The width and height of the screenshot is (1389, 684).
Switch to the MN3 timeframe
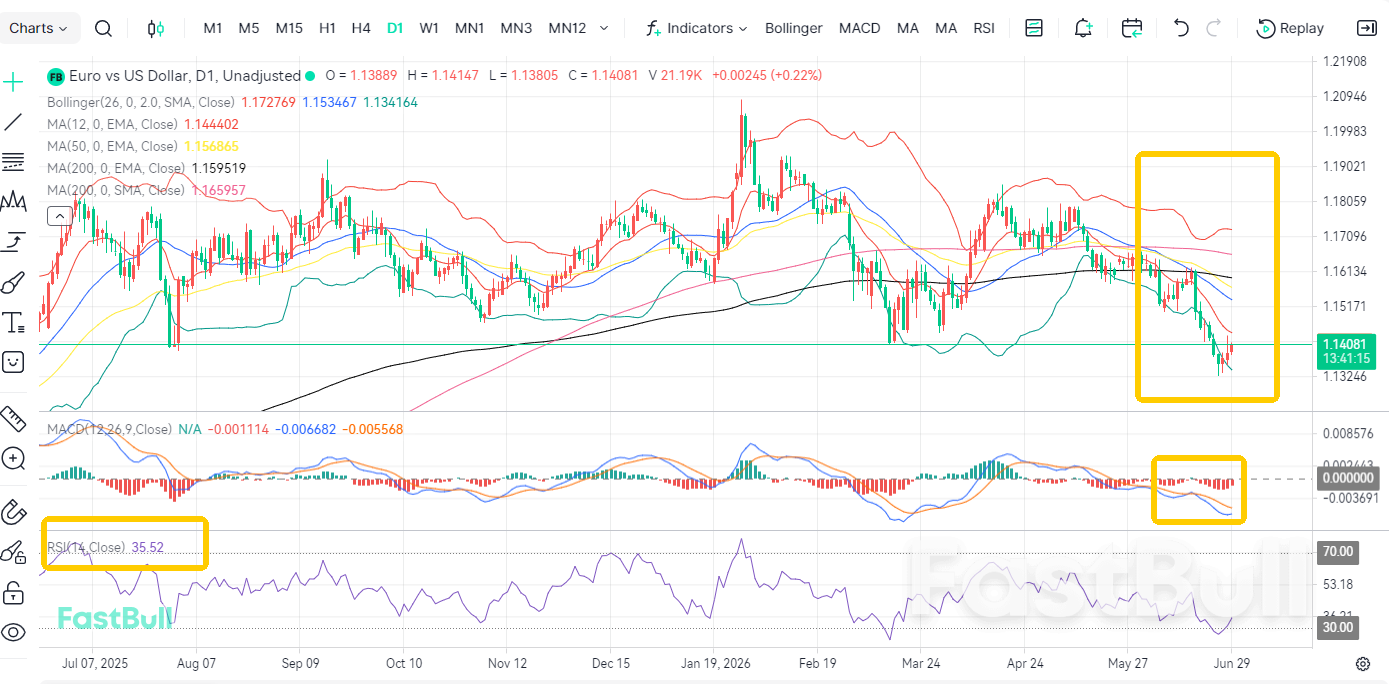pyautogui.click(x=516, y=28)
